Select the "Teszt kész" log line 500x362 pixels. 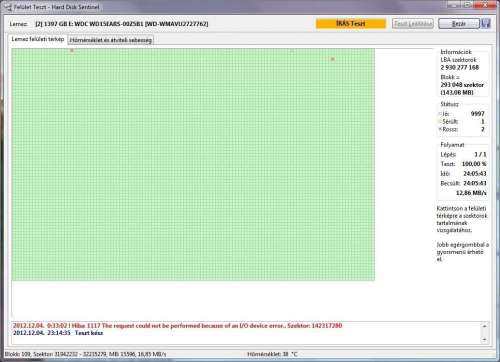pos(58,333)
